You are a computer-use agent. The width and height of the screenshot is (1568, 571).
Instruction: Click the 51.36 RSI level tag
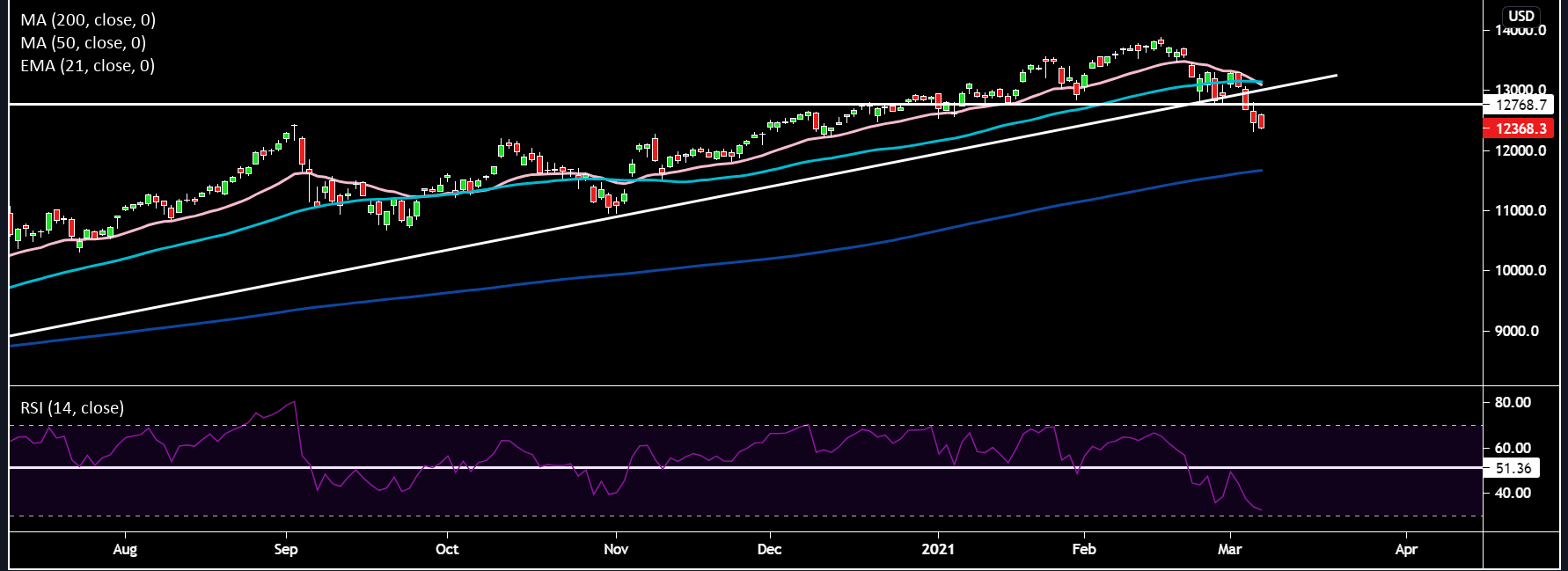click(x=1512, y=468)
